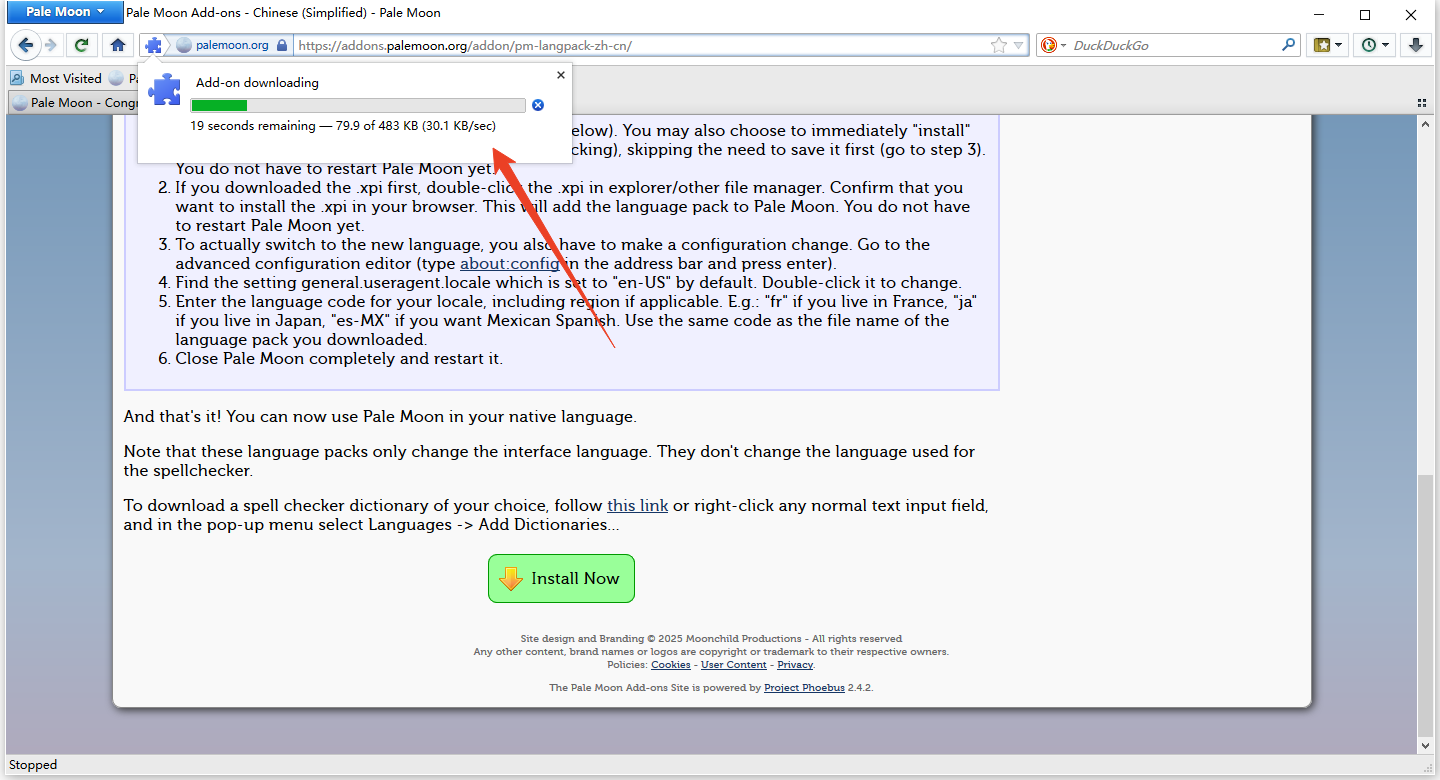This screenshot has width=1440, height=780.
Task: Open Most Visited bookmarks folder
Action: pyautogui.click(x=56, y=78)
